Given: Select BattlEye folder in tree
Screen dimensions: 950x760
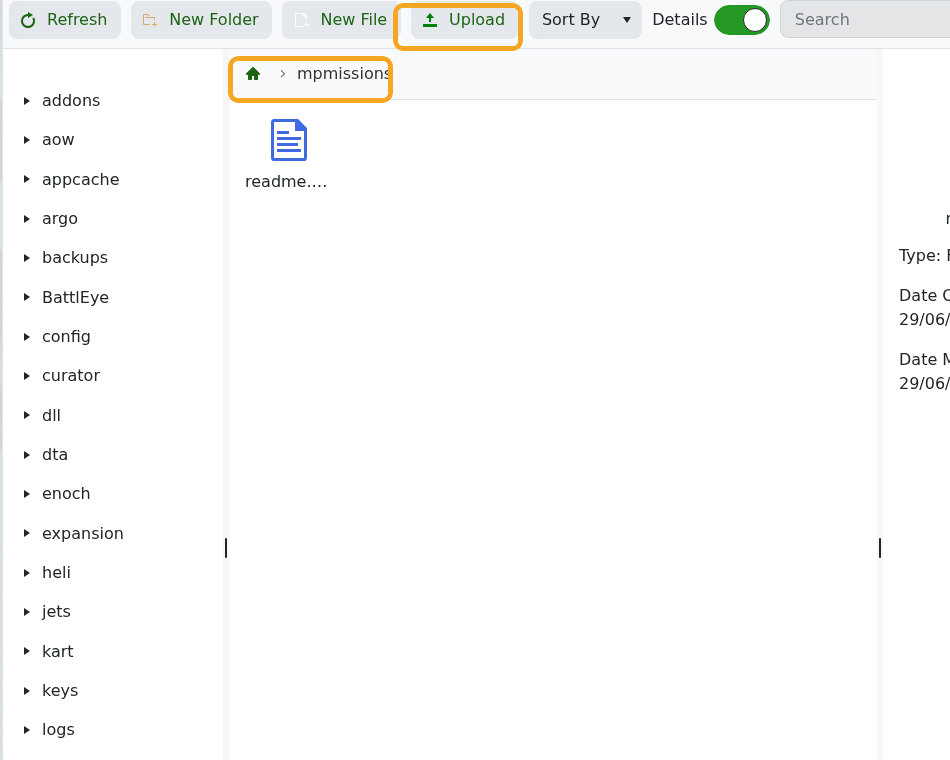Looking at the screenshot, I should click(75, 297).
